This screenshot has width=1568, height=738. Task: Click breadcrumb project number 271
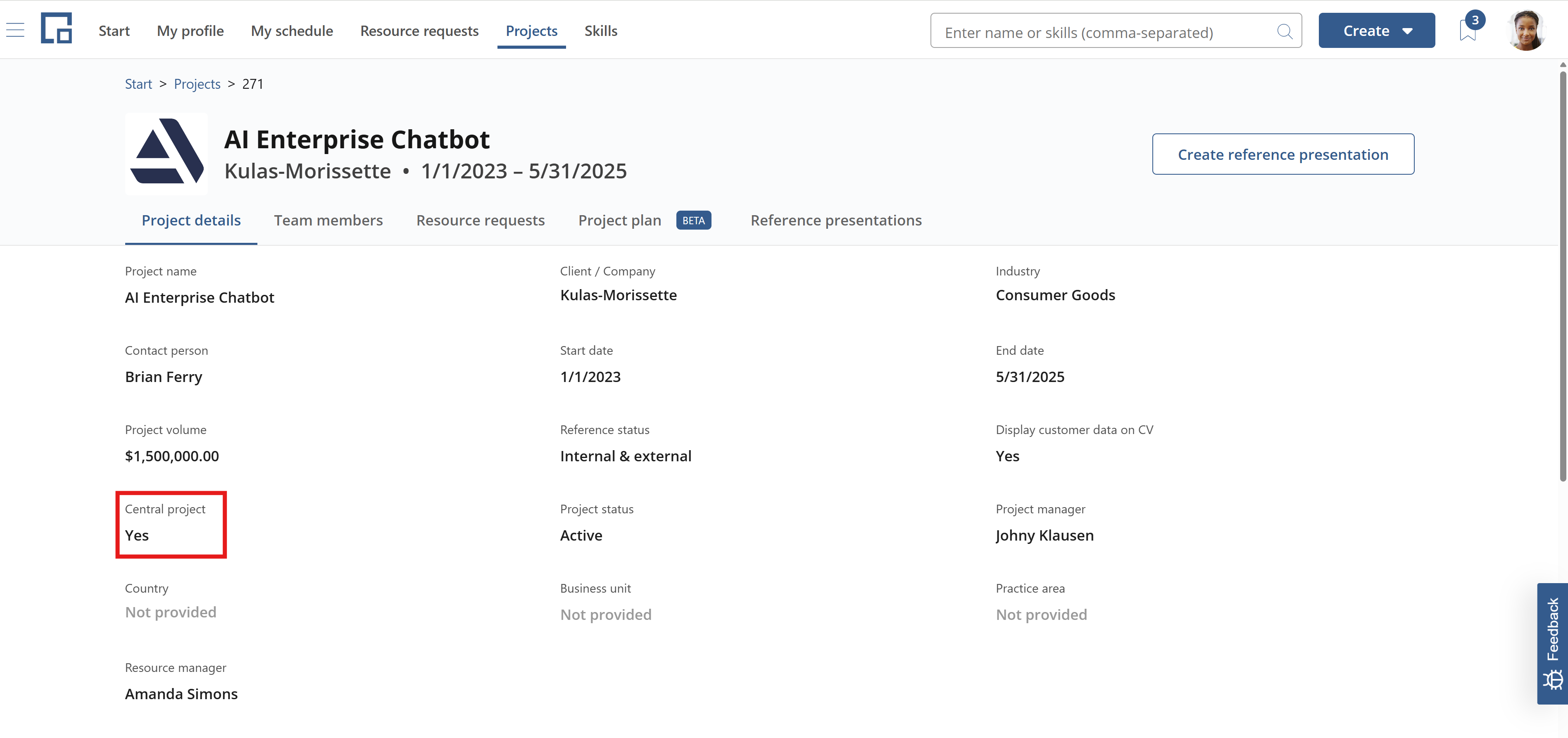252,84
